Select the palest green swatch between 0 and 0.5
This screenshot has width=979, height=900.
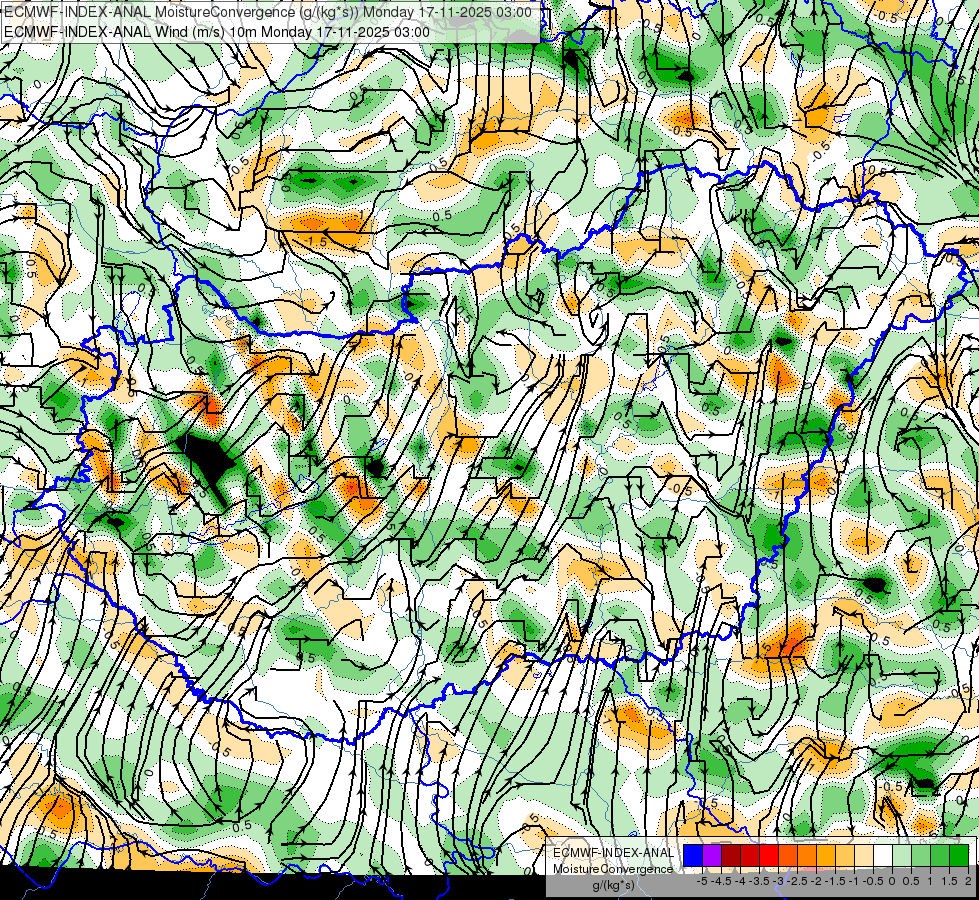902,855
